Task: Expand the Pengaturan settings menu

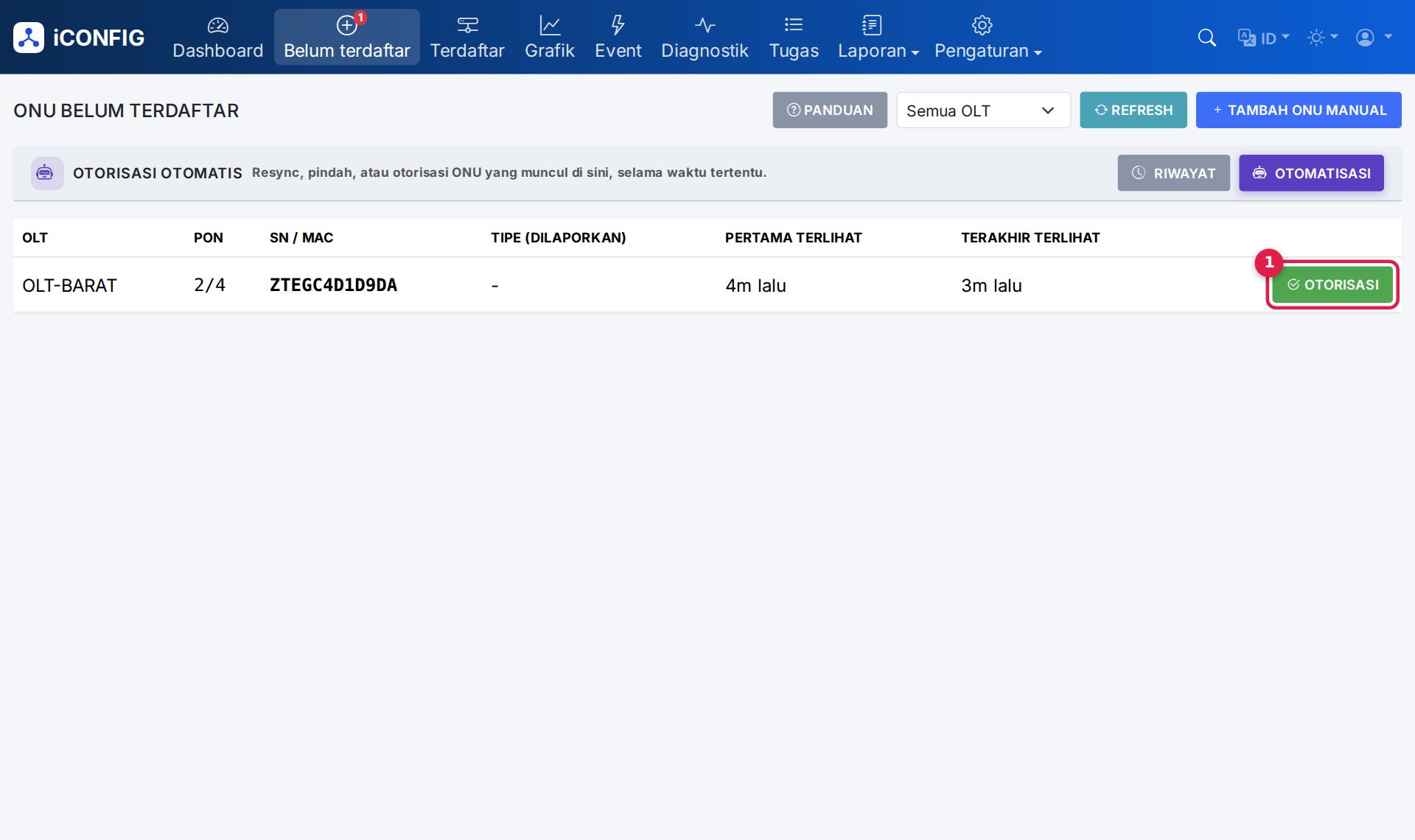Action: point(988,38)
